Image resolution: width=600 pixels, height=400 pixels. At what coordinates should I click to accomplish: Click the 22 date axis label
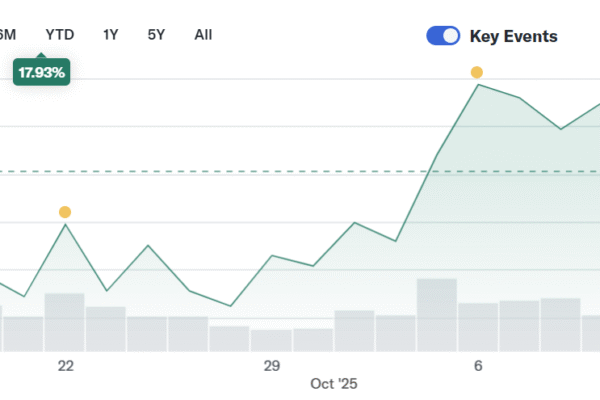65,366
